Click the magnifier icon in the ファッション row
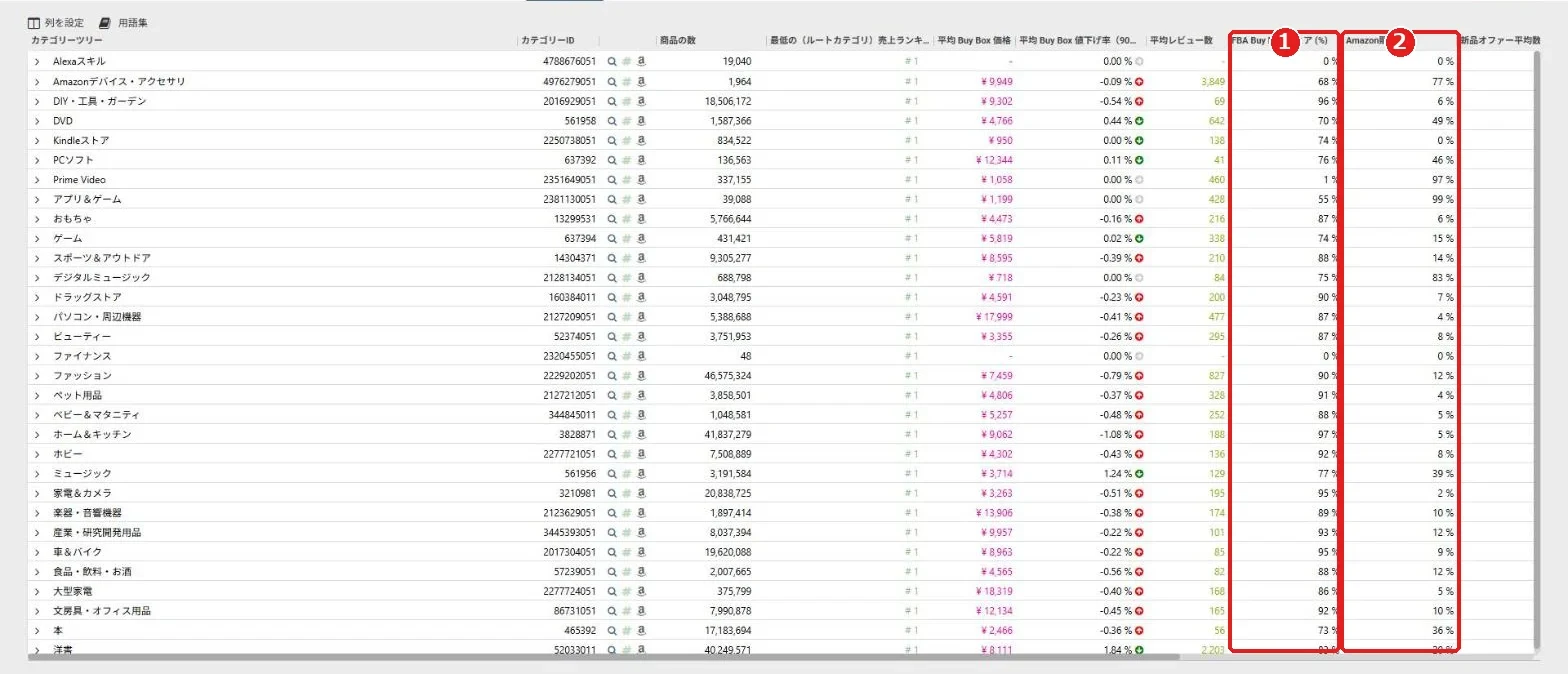This screenshot has width=1568, height=674. [x=612, y=376]
